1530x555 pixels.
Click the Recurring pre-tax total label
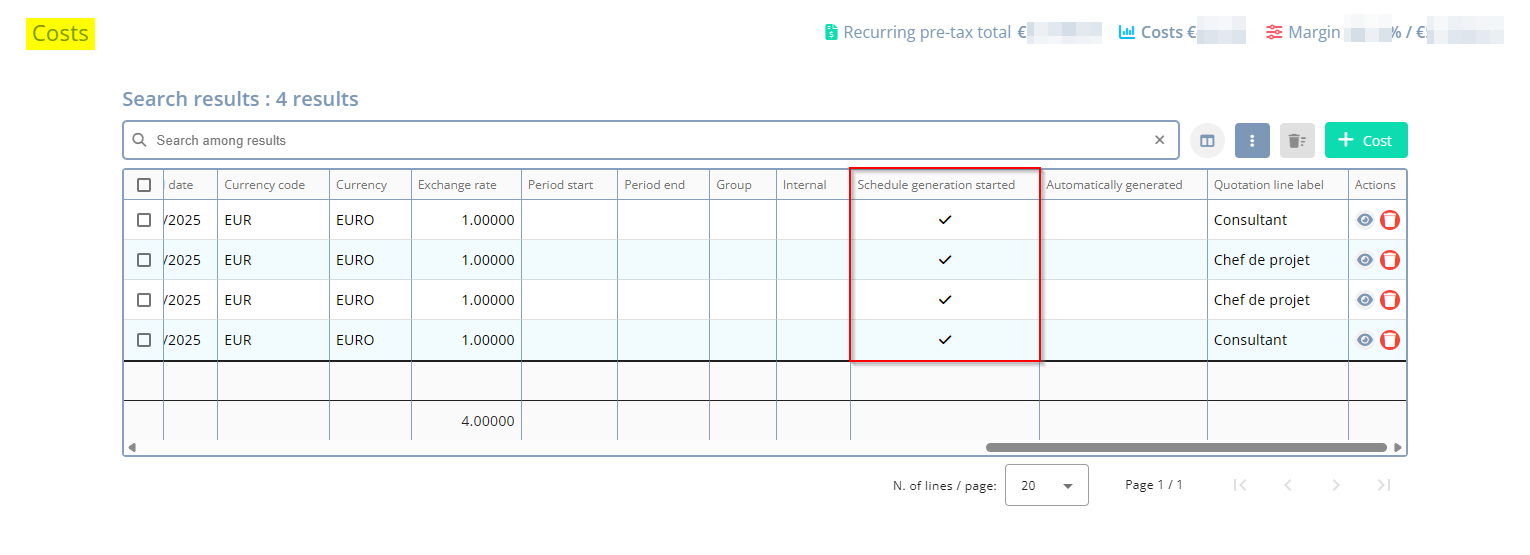coord(926,32)
